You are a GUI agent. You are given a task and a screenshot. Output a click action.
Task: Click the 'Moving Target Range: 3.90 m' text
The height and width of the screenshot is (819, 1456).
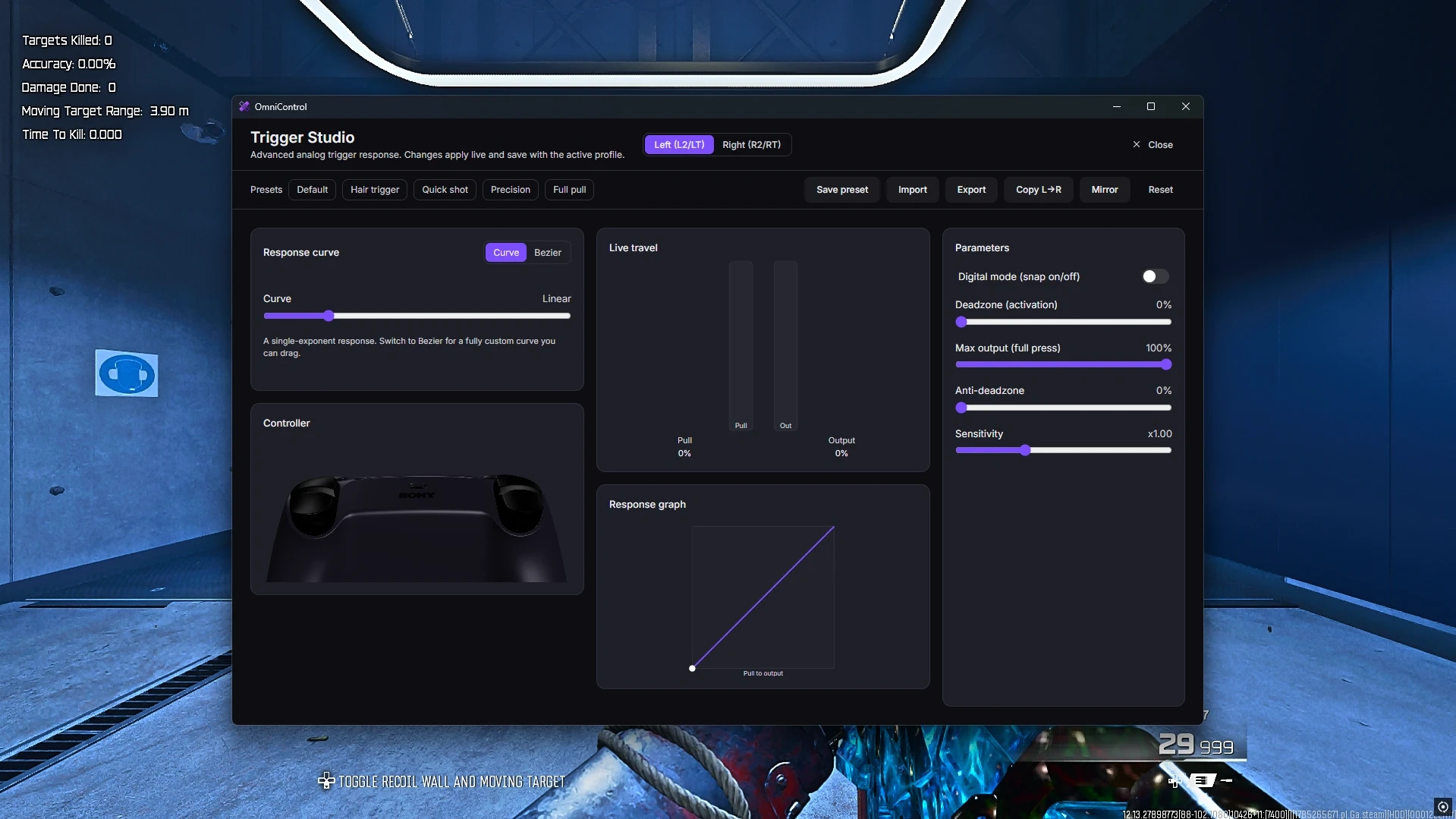pyautogui.click(x=105, y=111)
